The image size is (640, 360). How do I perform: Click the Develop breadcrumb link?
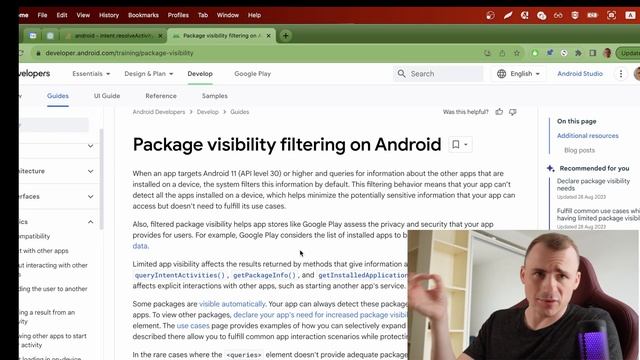click(x=208, y=112)
